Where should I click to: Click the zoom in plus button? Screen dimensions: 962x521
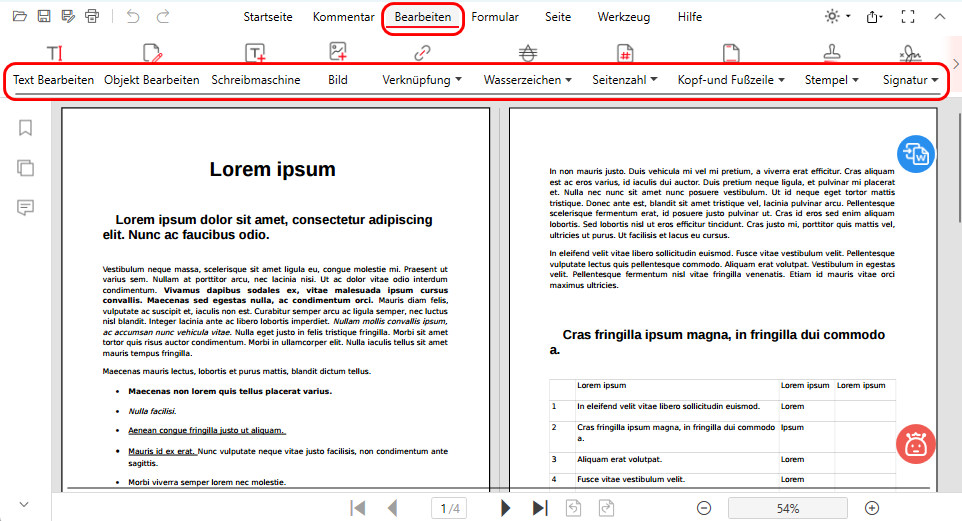[x=872, y=508]
